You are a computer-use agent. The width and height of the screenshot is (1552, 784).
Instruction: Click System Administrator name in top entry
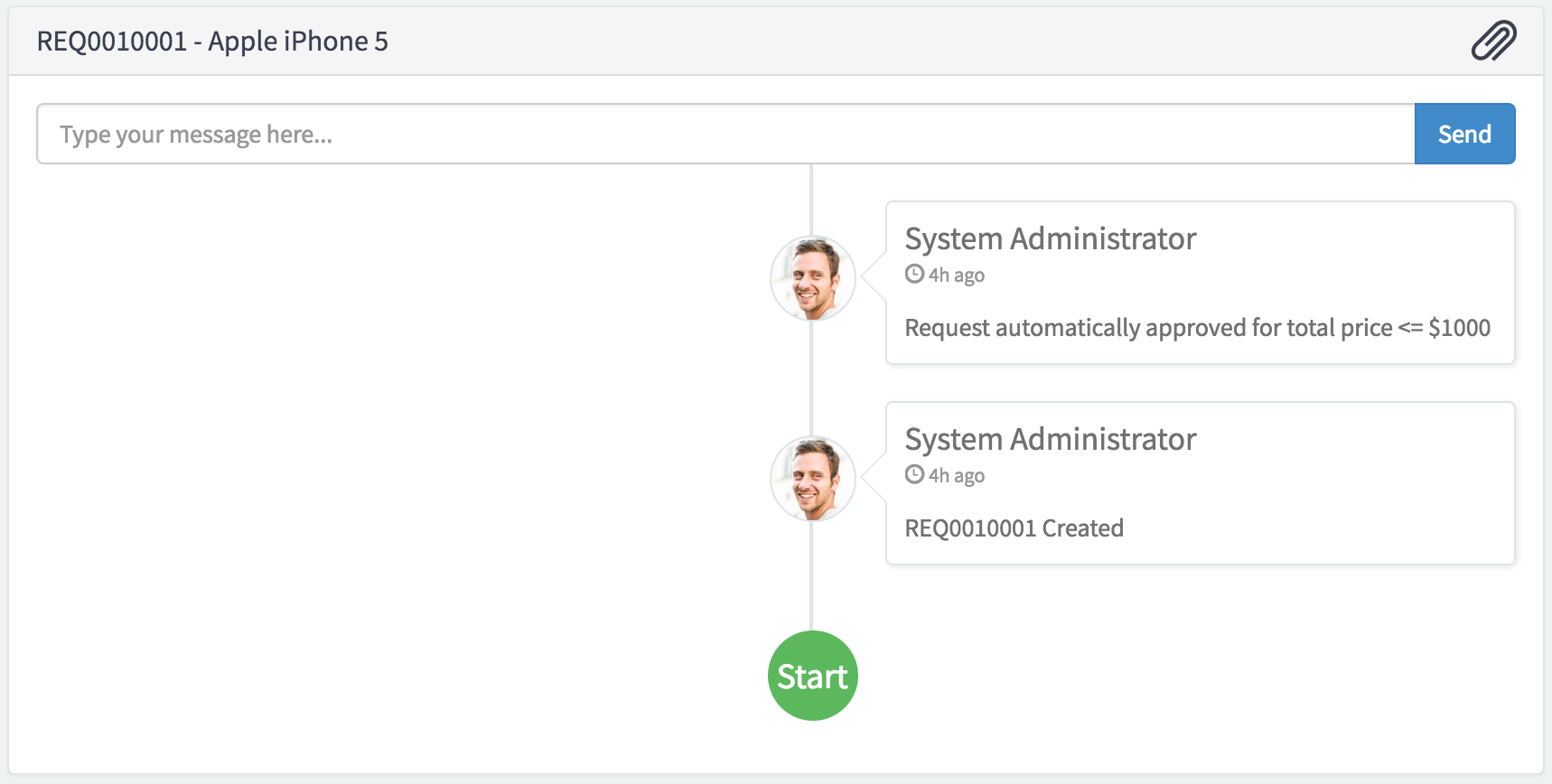point(1051,238)
